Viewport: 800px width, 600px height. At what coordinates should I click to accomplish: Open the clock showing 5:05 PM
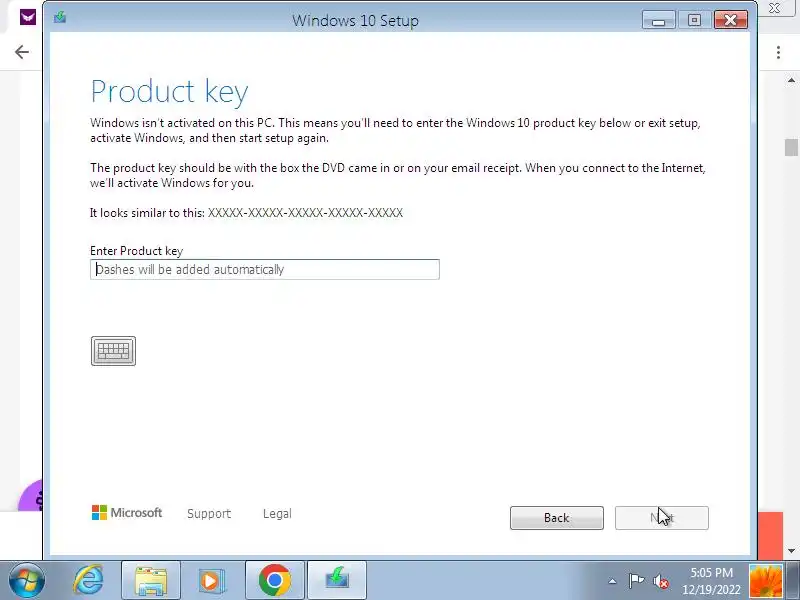711,581
